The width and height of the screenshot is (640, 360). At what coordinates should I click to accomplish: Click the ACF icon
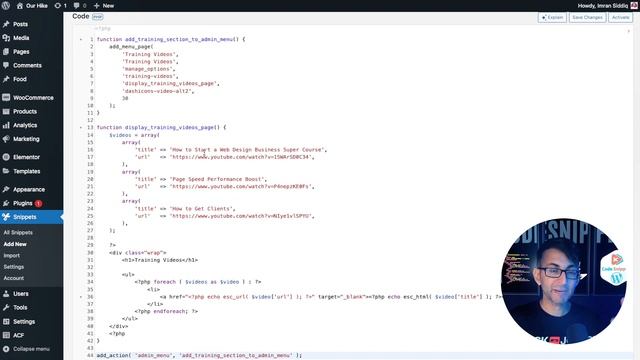click(6, 335)
